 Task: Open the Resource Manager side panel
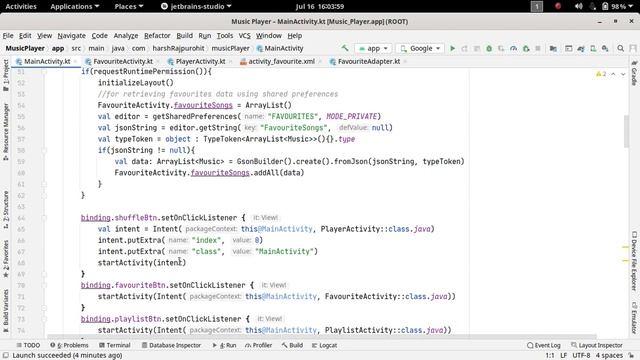tap(6, 132)
